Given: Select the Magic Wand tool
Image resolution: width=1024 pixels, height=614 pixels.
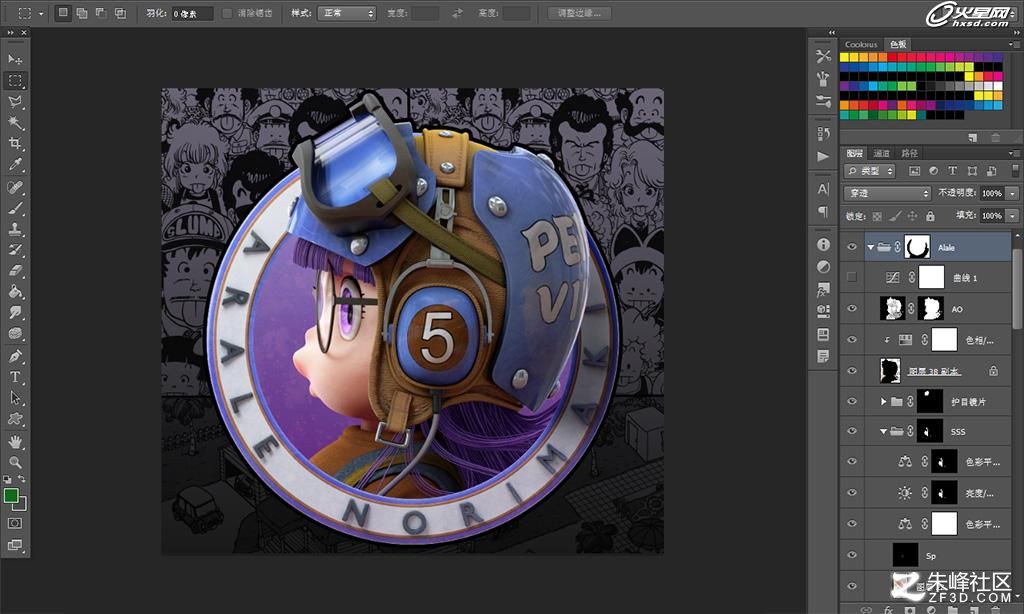Looking at the screenshot, I should coord(14,122).
